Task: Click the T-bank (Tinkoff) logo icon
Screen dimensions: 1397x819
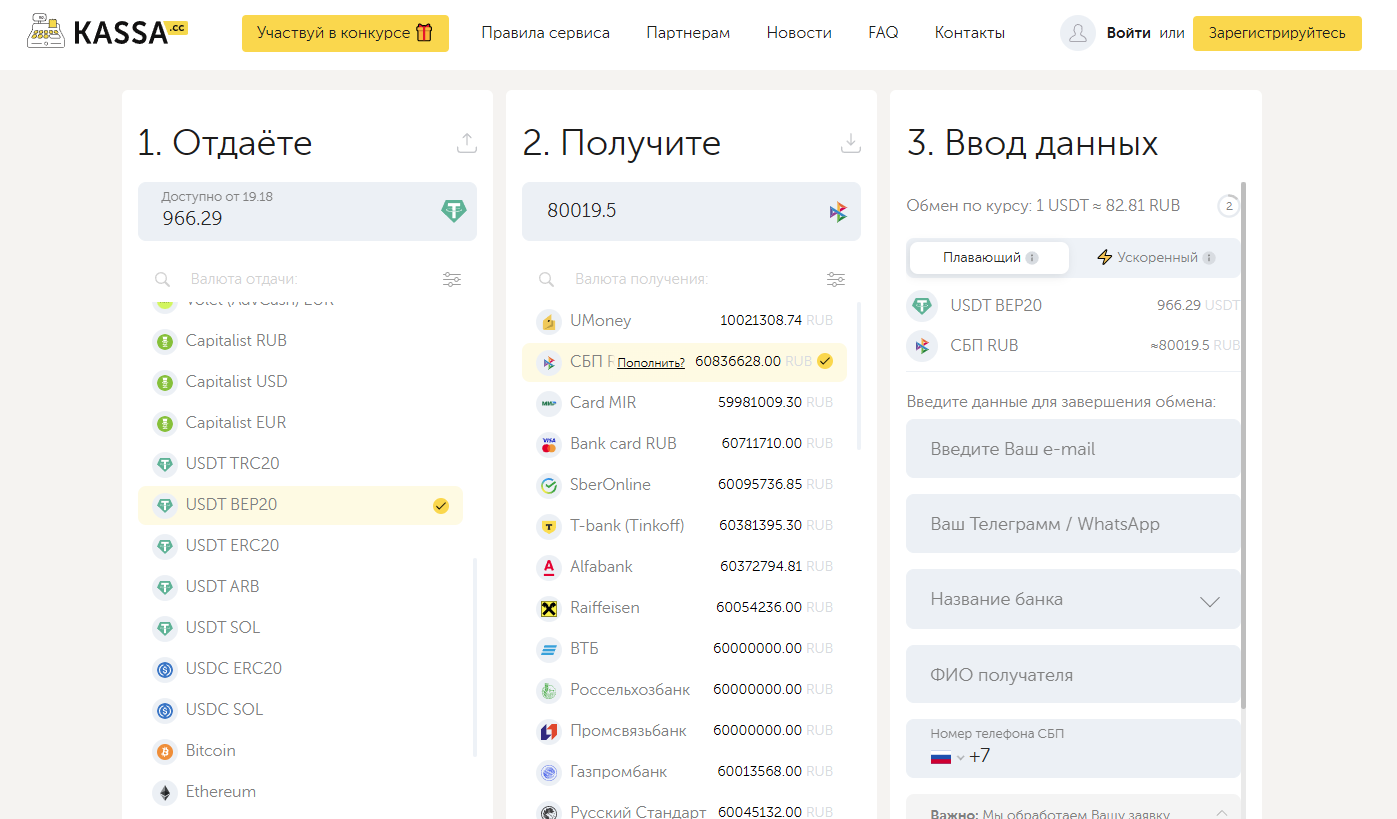Action: tap(548, 526)
